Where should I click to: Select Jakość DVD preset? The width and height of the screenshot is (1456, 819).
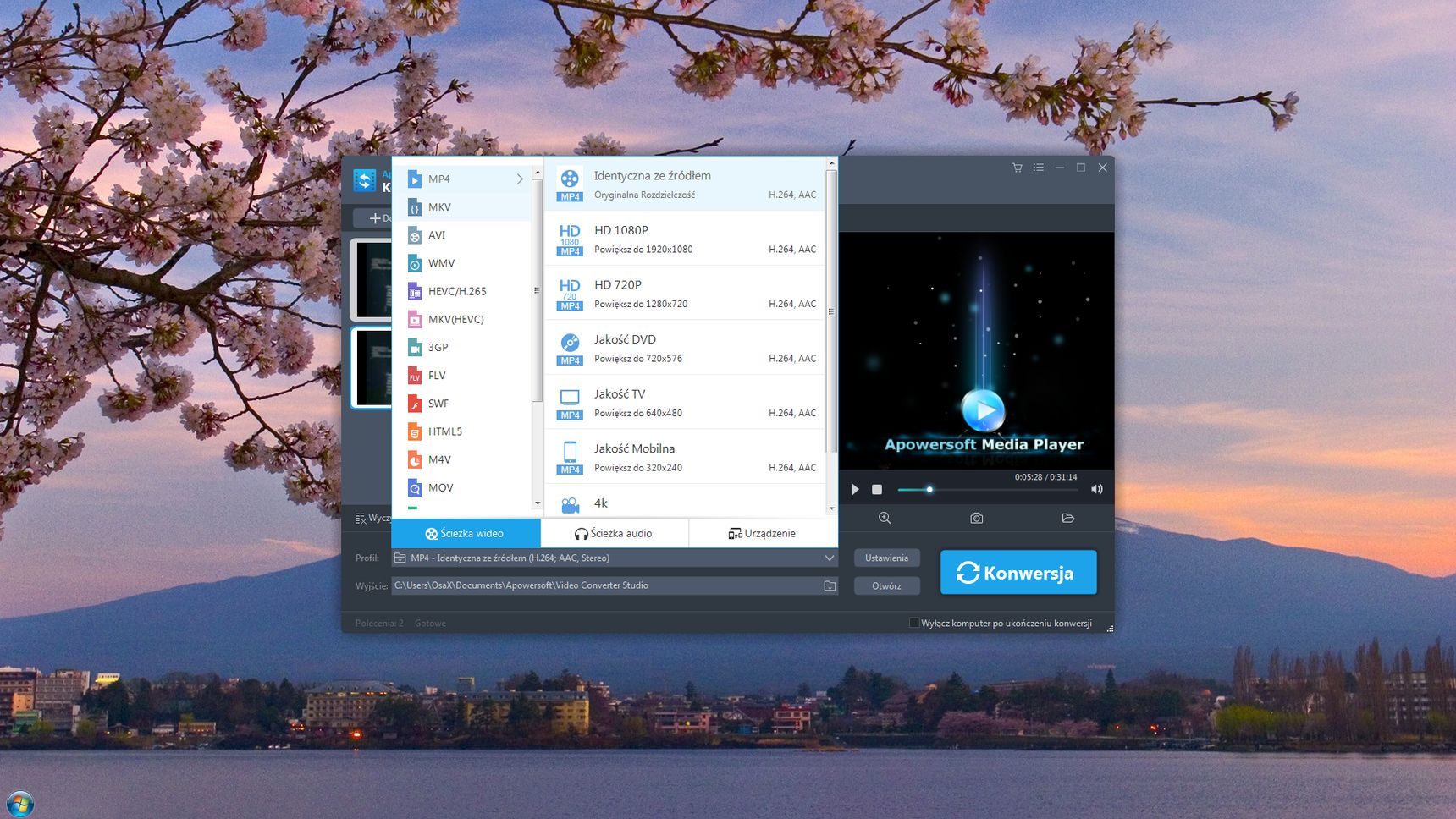(685, 348)
